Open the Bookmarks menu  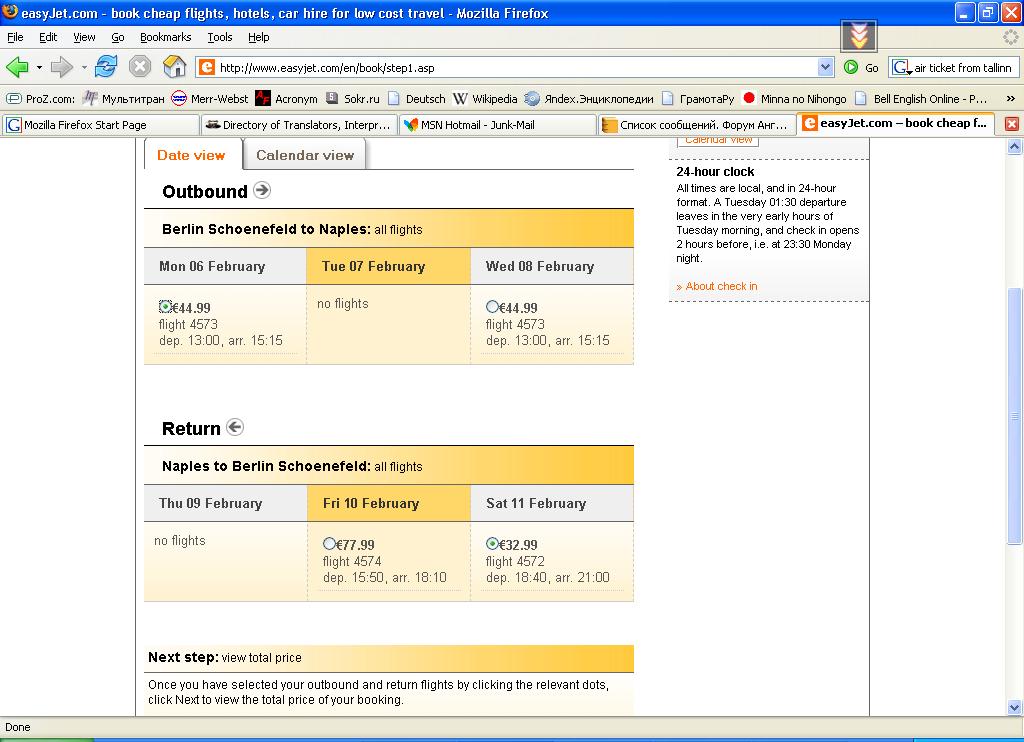[x=166, y=37]
